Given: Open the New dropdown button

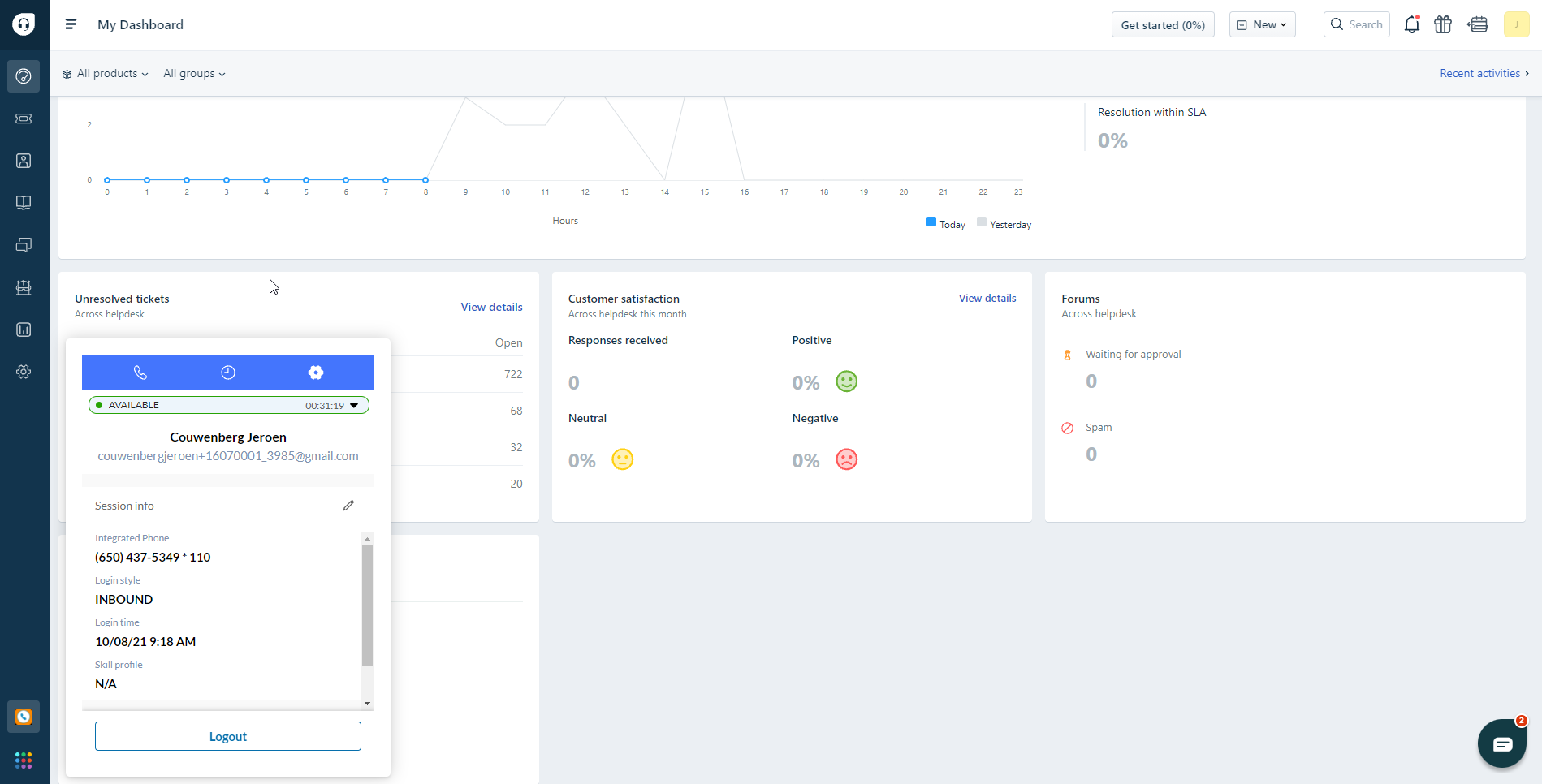Looking at the screenshot, I should pyautogui.click(x=1262, y=25).
